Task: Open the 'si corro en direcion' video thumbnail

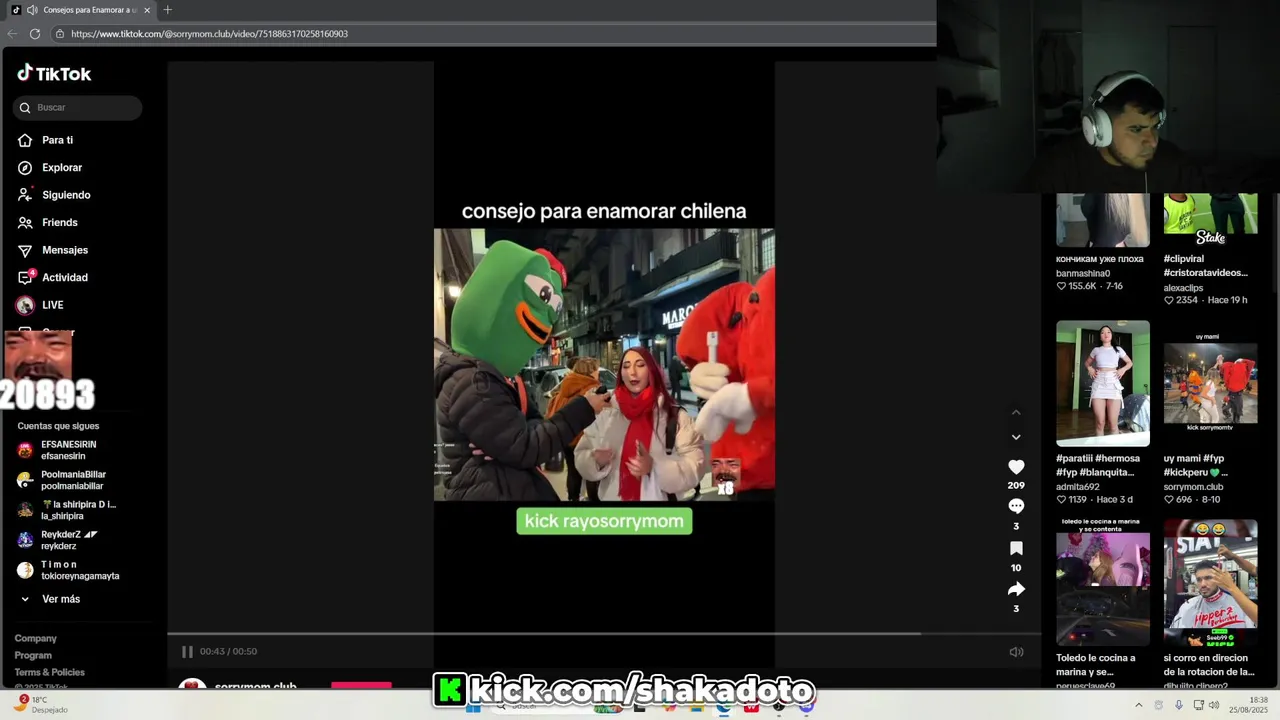Action: 1210,582
